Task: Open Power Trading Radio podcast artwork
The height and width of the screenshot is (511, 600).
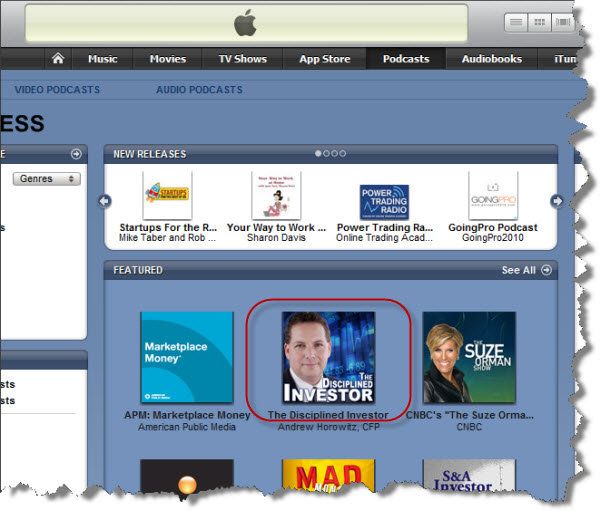Action: (384, 202)
